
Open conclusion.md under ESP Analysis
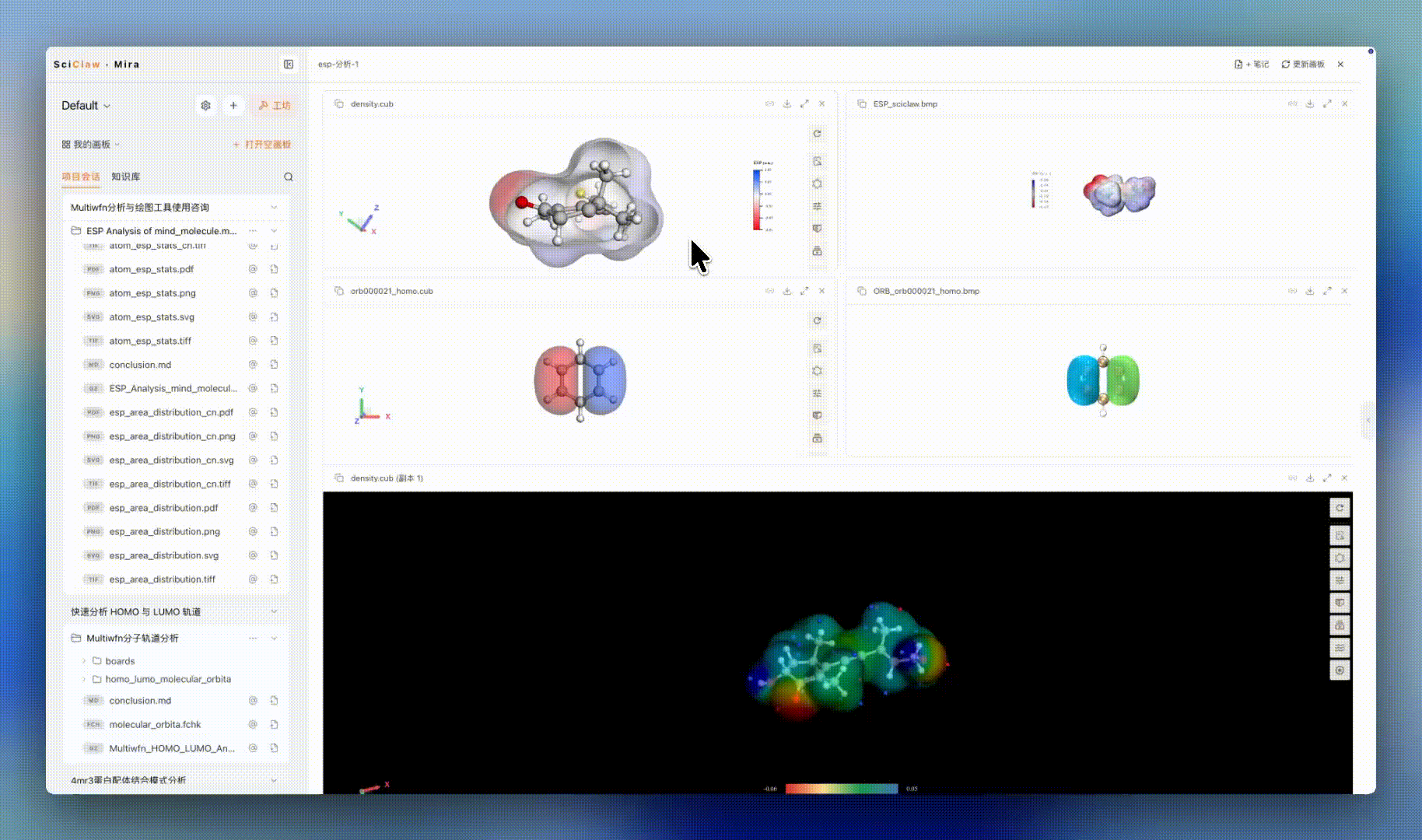tap(140, 365)
